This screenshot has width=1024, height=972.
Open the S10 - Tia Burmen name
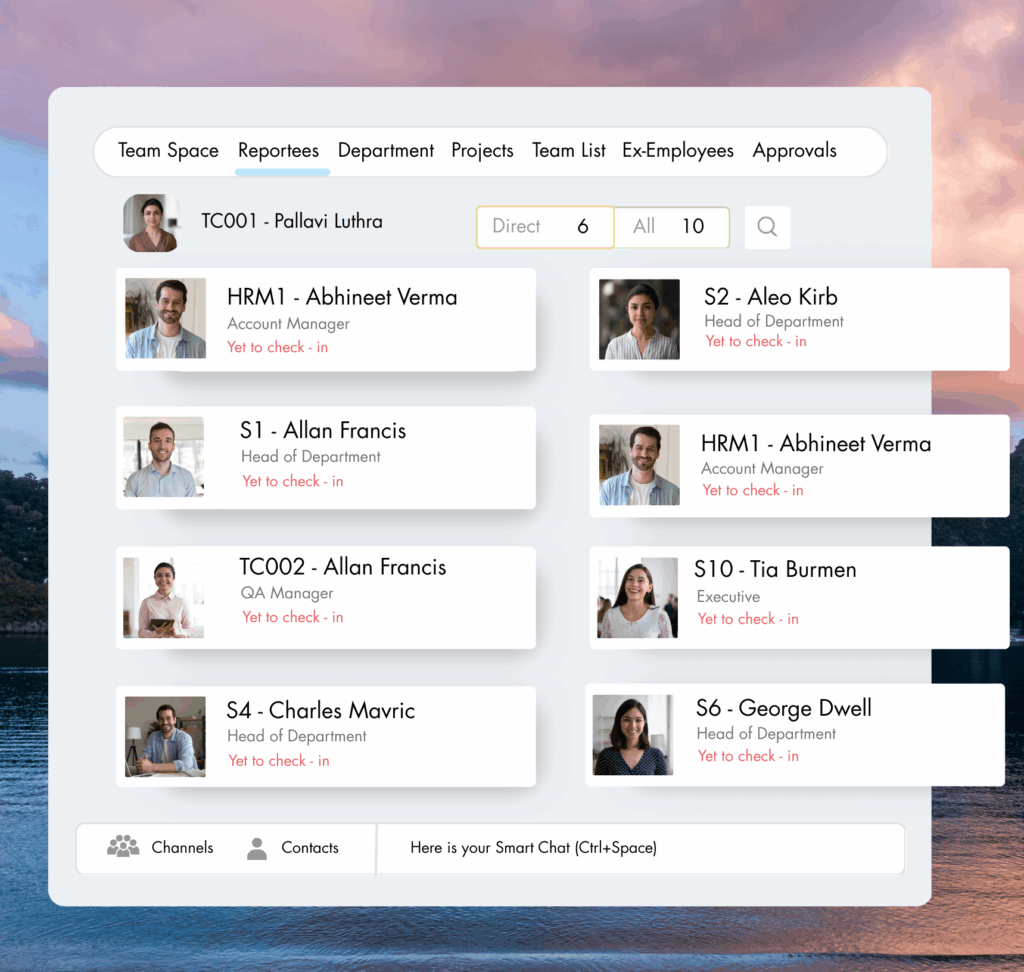tap(775, 570)
